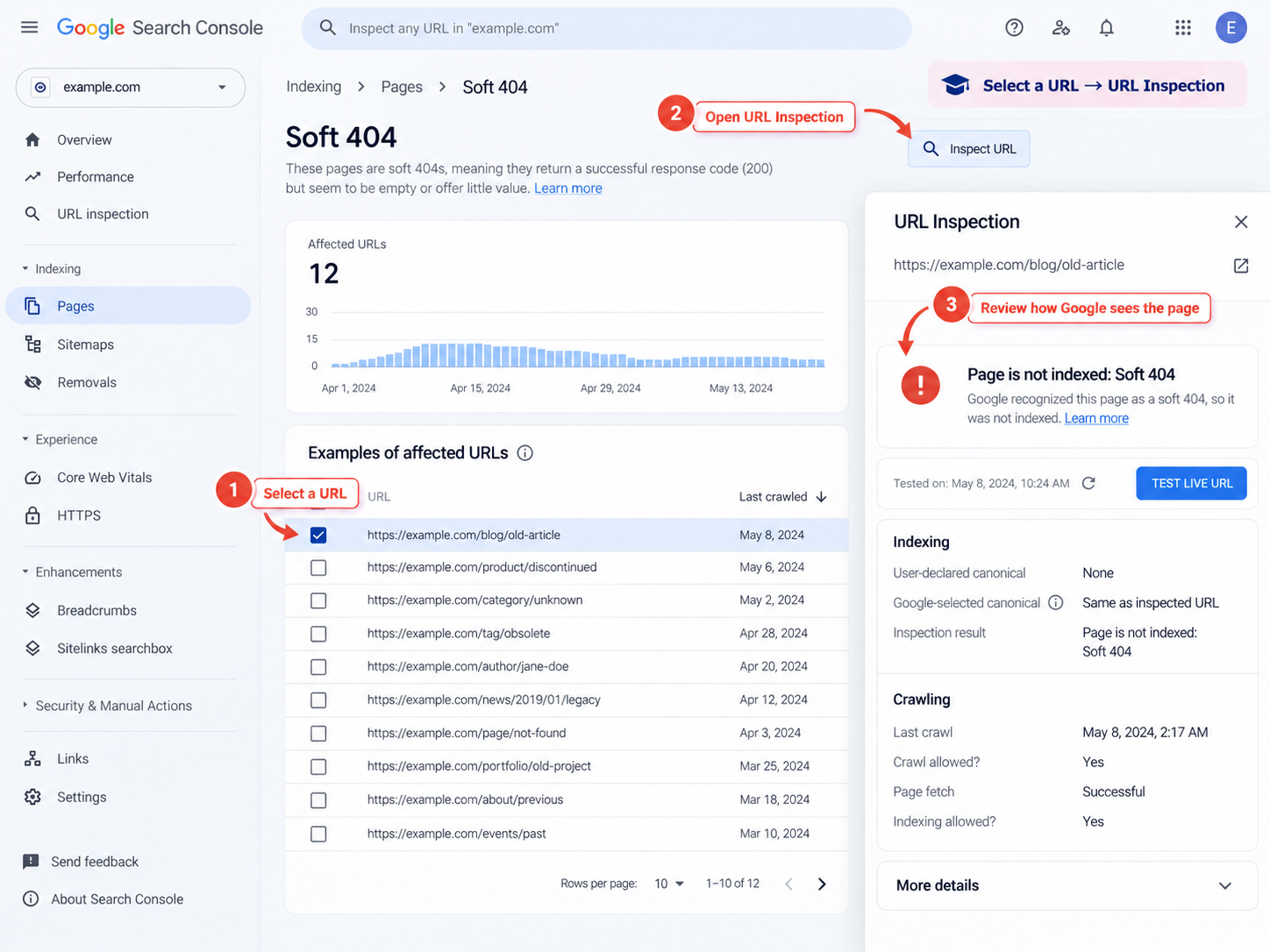The image size is (1270, 952).
Task: Check the category/unknown URL checkbox
Action: point(318,600)
